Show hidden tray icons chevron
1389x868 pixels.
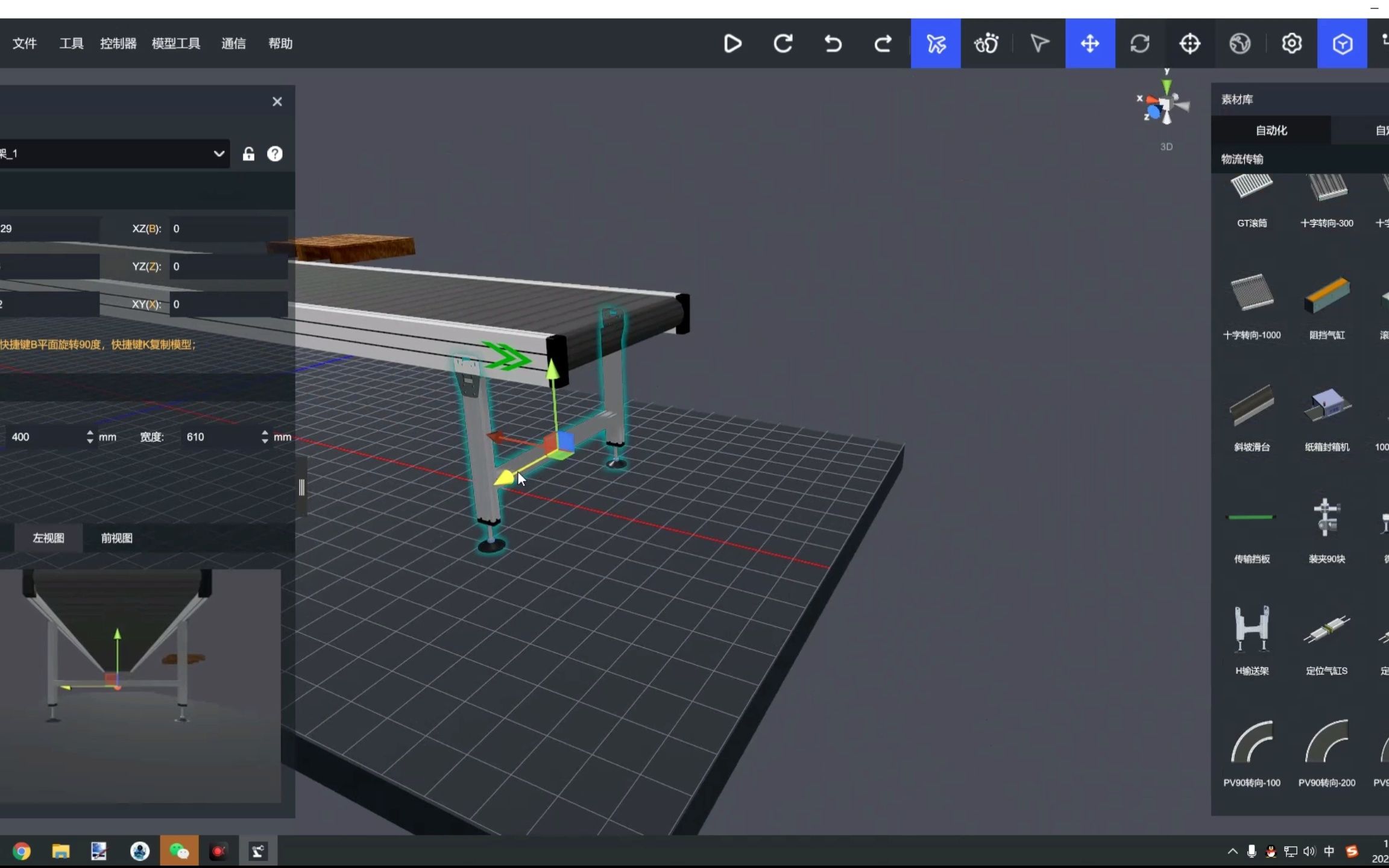tap(1232, 851)
